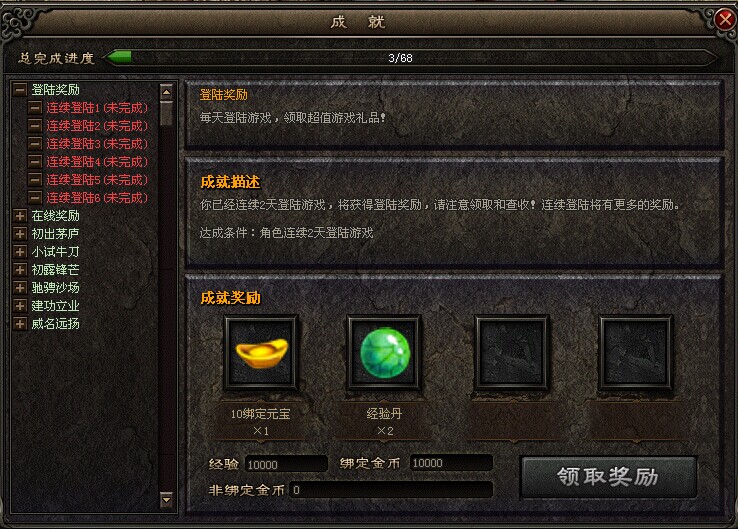Click the 领取奖励 claim button

click(608, 477)
